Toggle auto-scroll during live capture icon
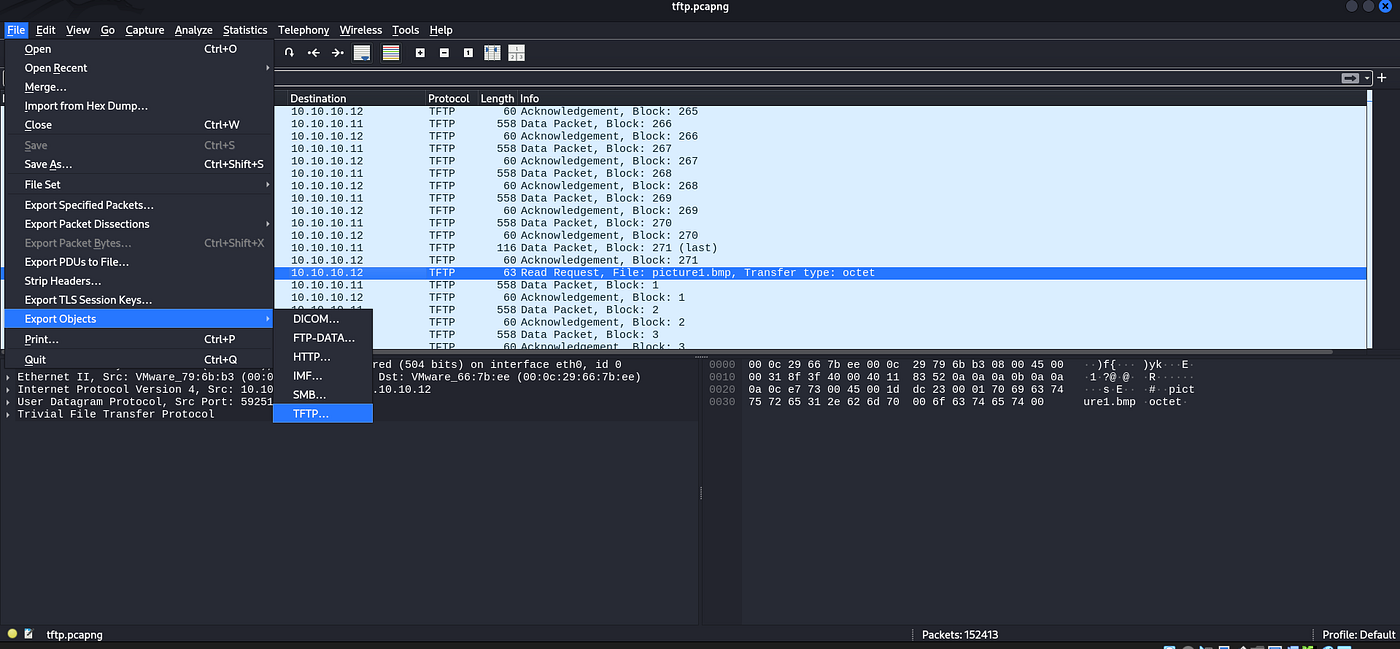The height and width of the screenshot is (649, 1400). (x=362, y=52)
